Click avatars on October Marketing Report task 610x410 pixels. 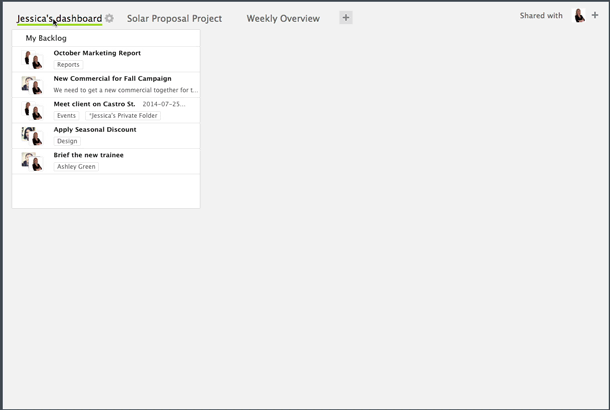[32, 59]
